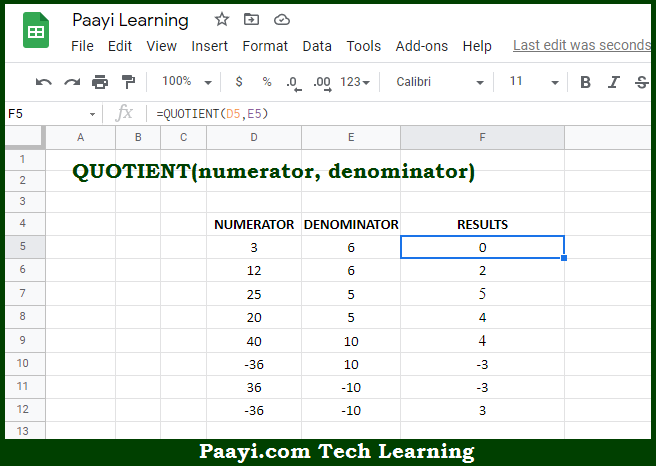
Task: Open the 100% zoom dropdown
Action: coord(187,82)
